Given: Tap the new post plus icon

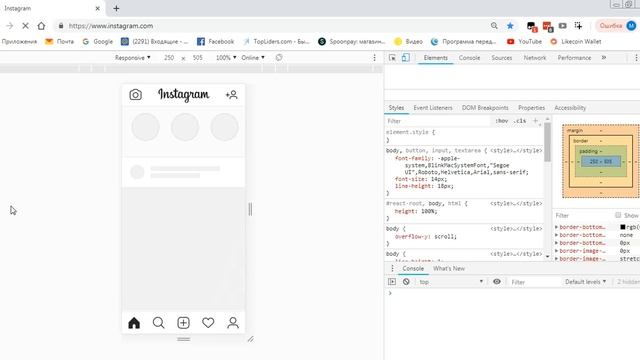Looking at the screenshot, I should click(x=183, y=323).
